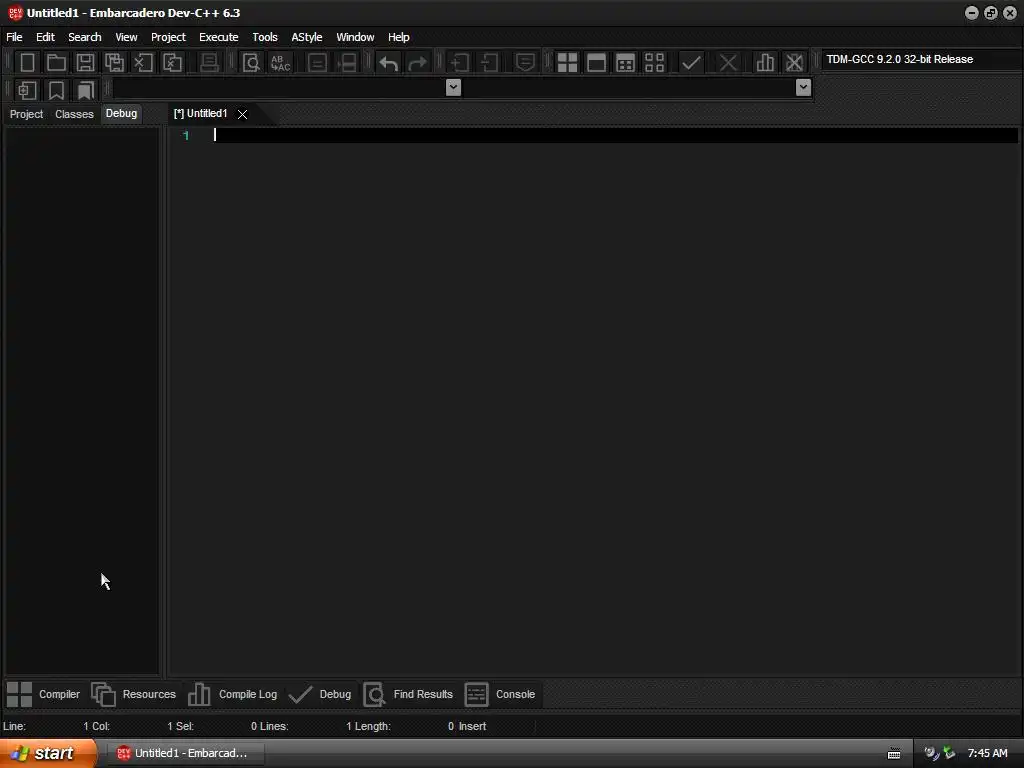Click line number 1 in gutter
1024x768 pixels.
[186, 136]
